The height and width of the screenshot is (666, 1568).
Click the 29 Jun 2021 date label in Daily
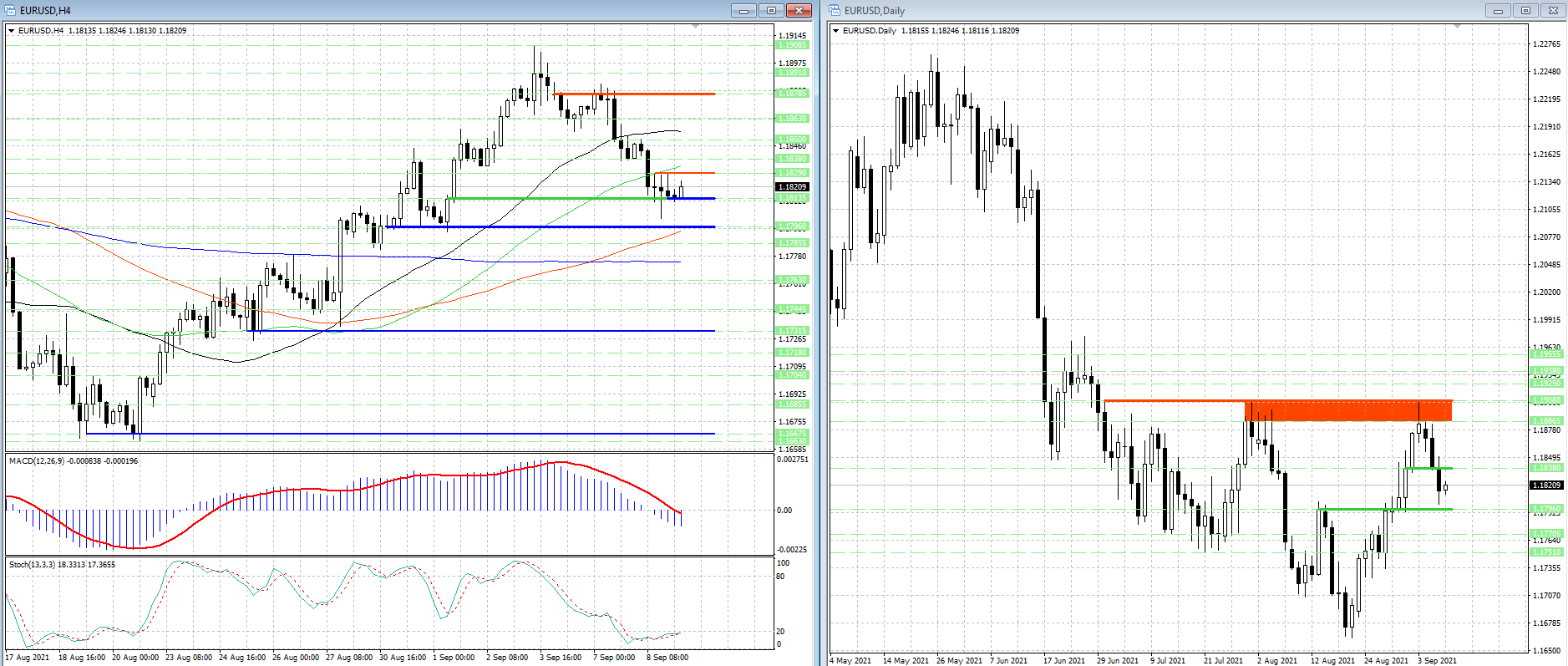click(1118, 661)
